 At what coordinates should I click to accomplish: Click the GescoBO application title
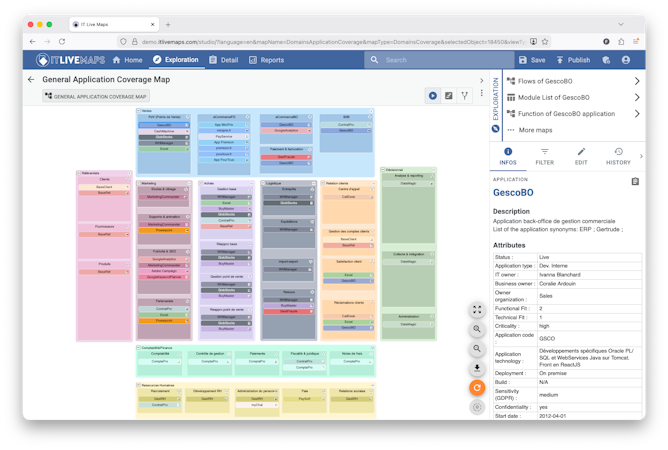(513, 193)
